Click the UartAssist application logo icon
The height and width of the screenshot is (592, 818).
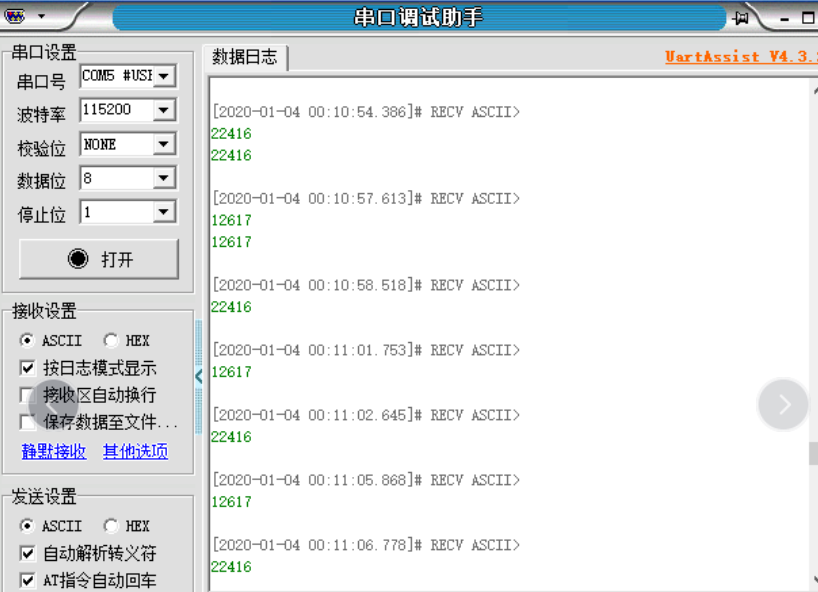(x=13, y=15)
